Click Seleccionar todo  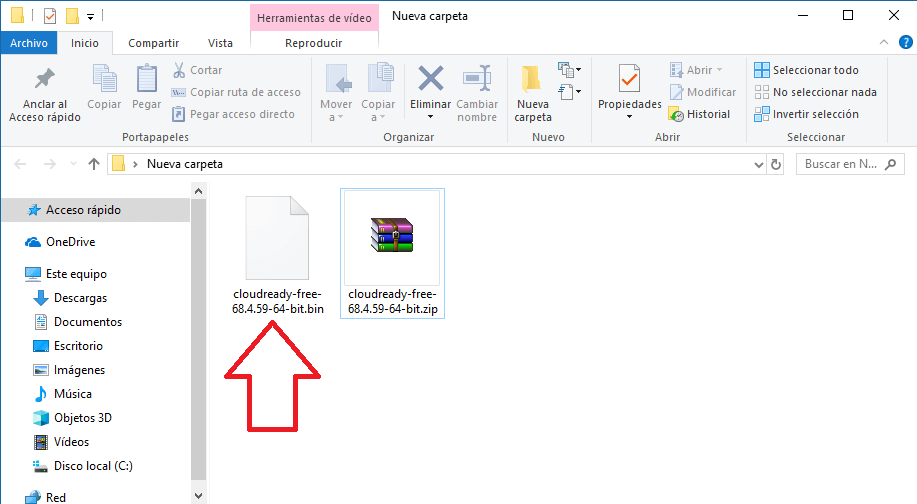coord(806,70)
